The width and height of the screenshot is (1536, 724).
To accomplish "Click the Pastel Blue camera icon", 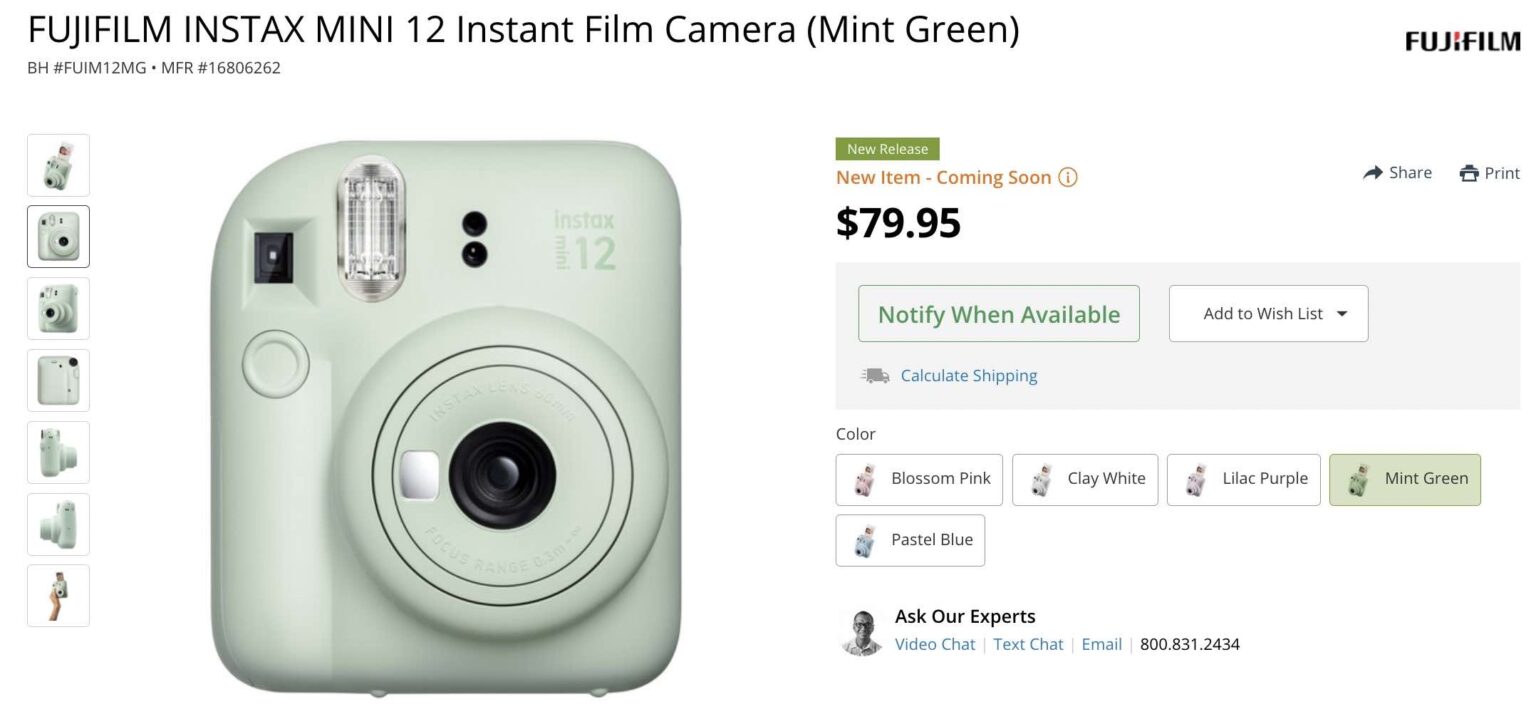I will point(866,540).
